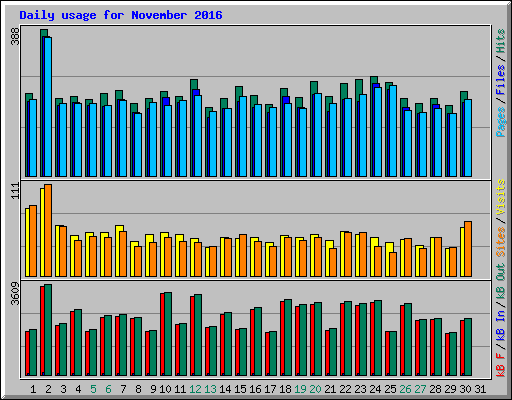Select day 29 on the x-axis
The image size is (512, 400).
coord(450,389)
